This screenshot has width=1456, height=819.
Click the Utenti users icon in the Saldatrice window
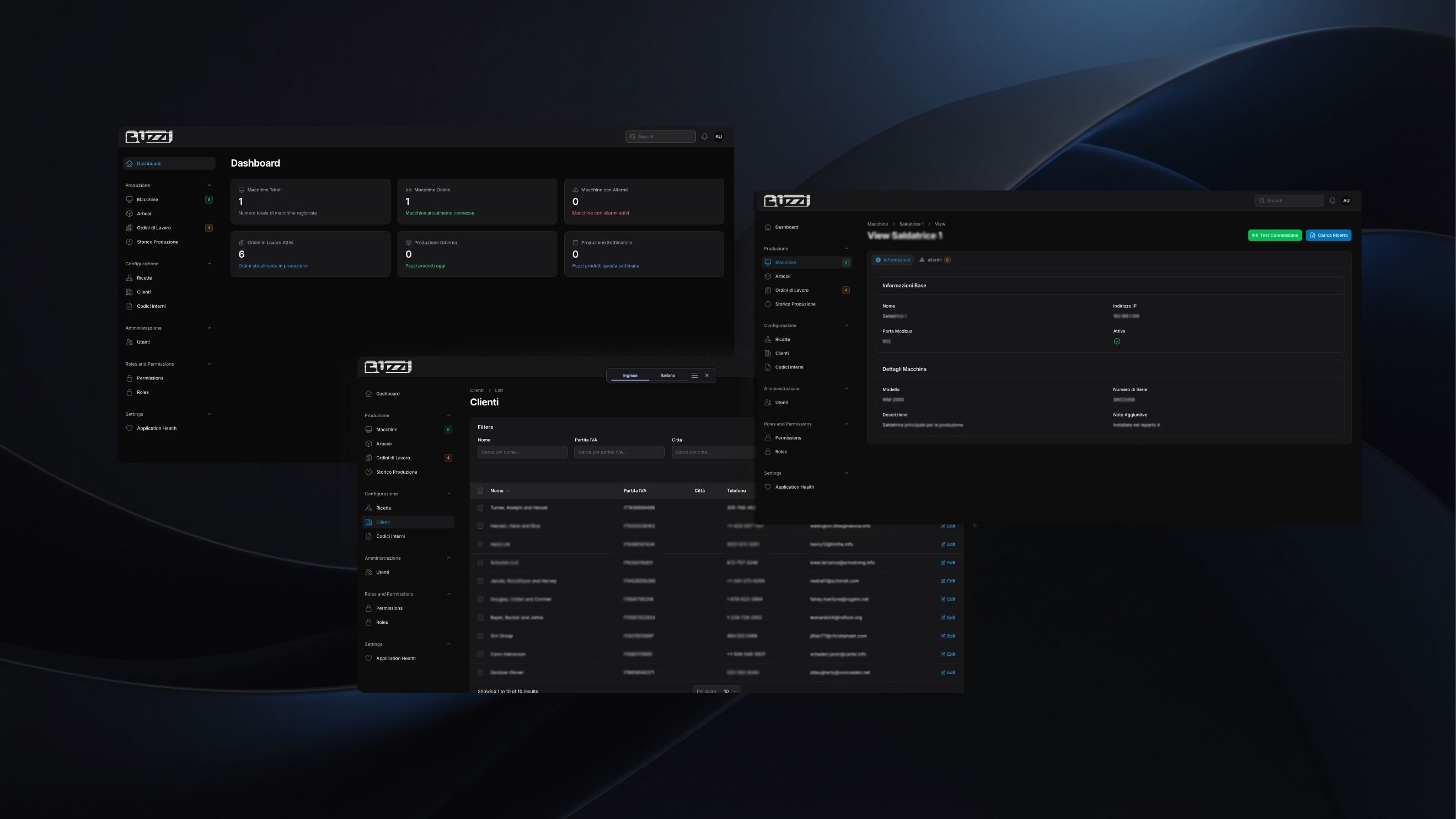(768, 403)
